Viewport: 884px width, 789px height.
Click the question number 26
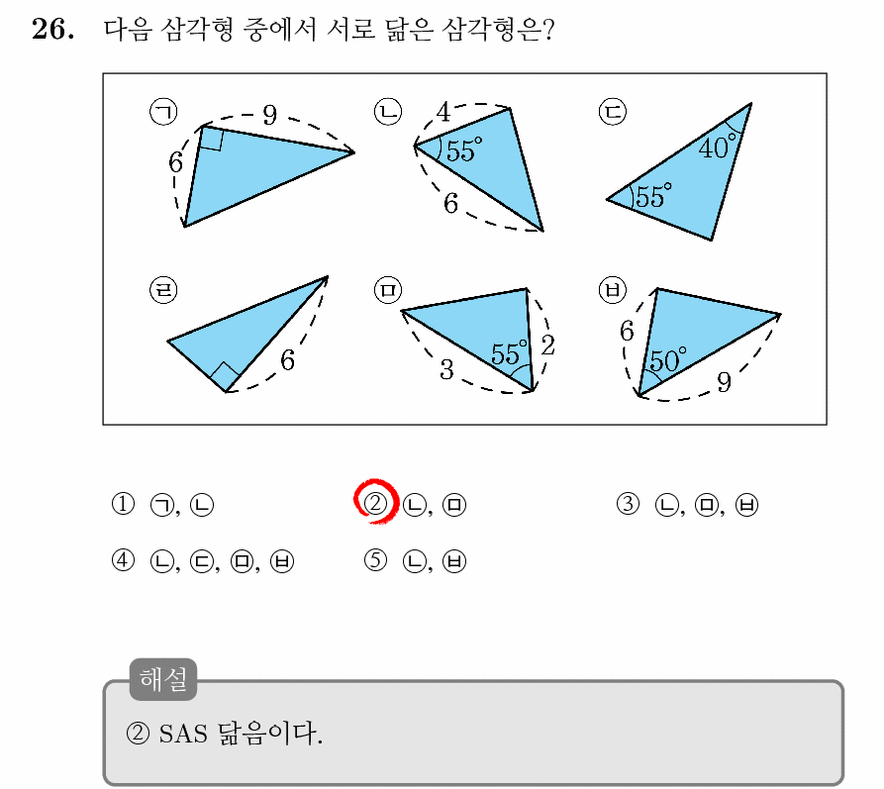52,29
